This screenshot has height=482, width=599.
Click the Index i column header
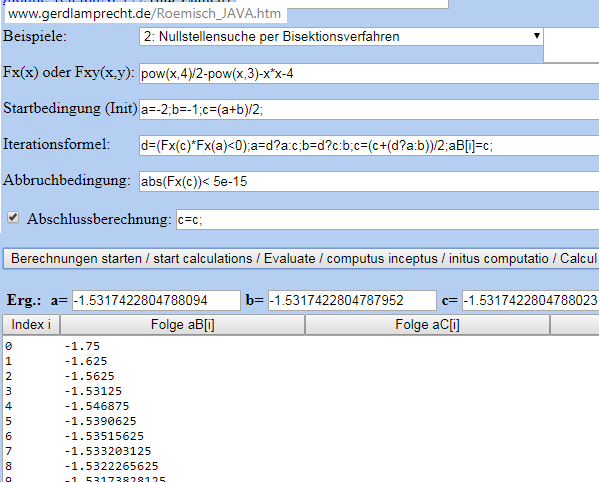point(31,325)
